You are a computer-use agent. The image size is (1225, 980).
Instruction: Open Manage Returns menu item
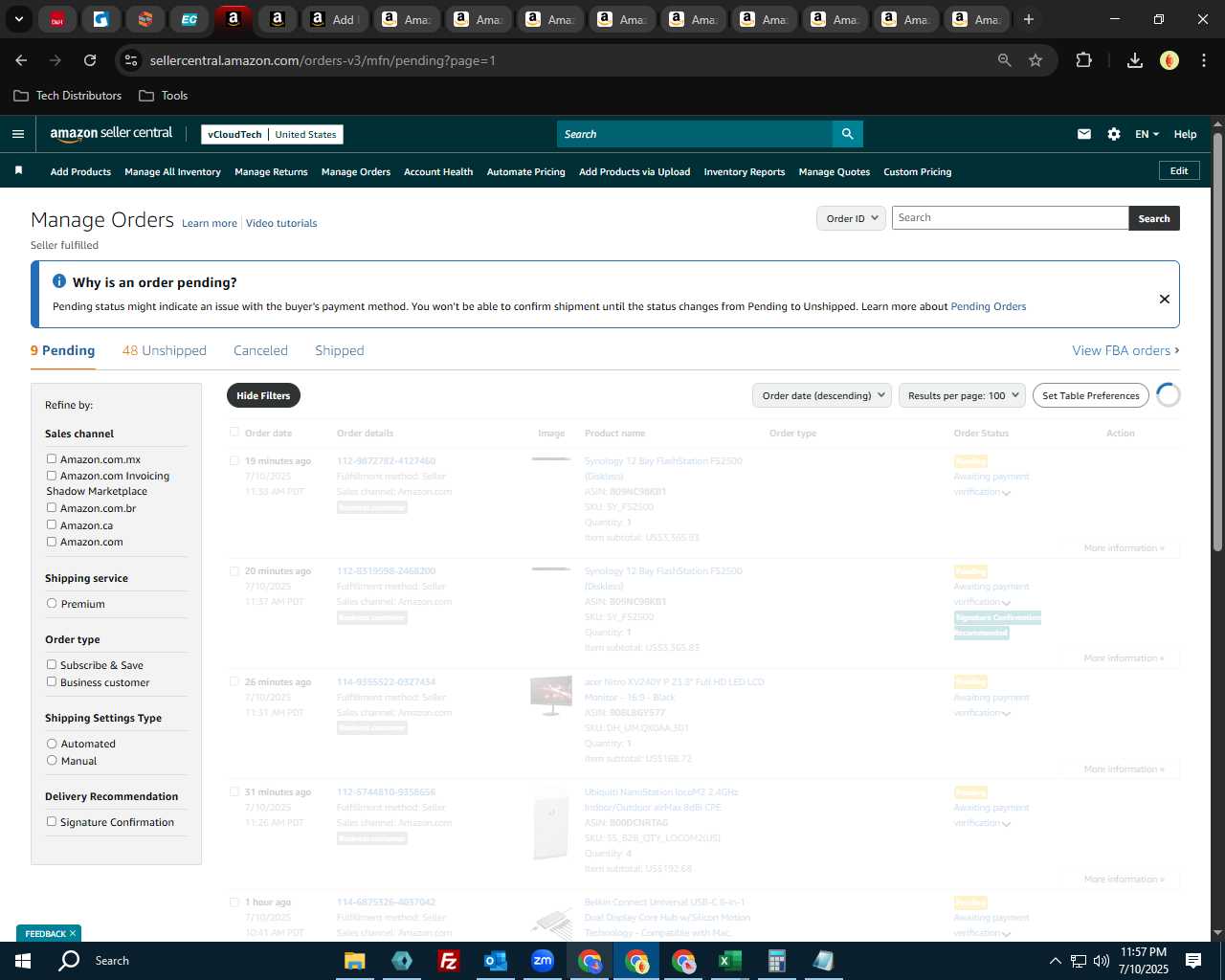[x=271, y=172]
